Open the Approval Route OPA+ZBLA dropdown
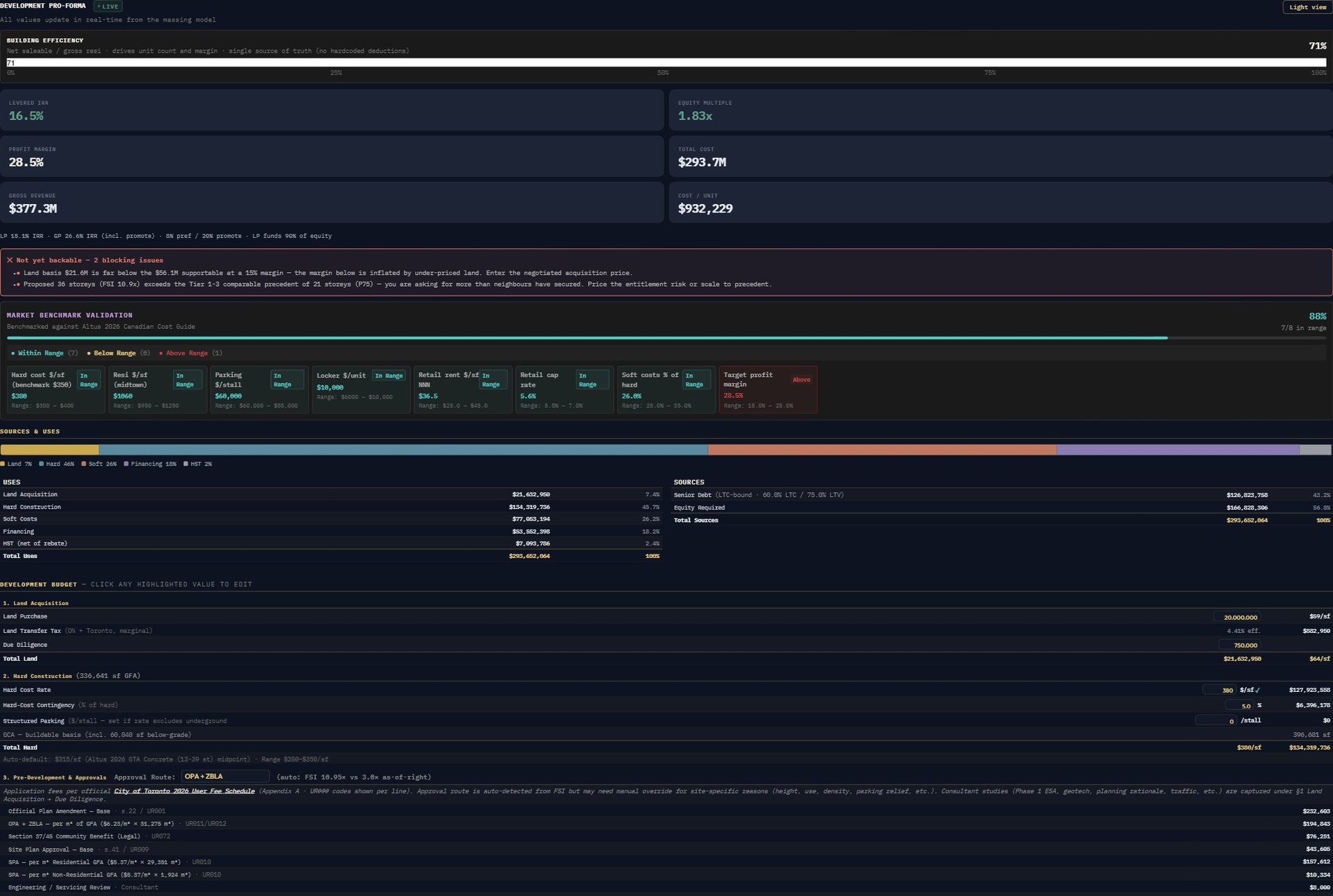Screen dimensions: 1333x896 tap(225, 777)
